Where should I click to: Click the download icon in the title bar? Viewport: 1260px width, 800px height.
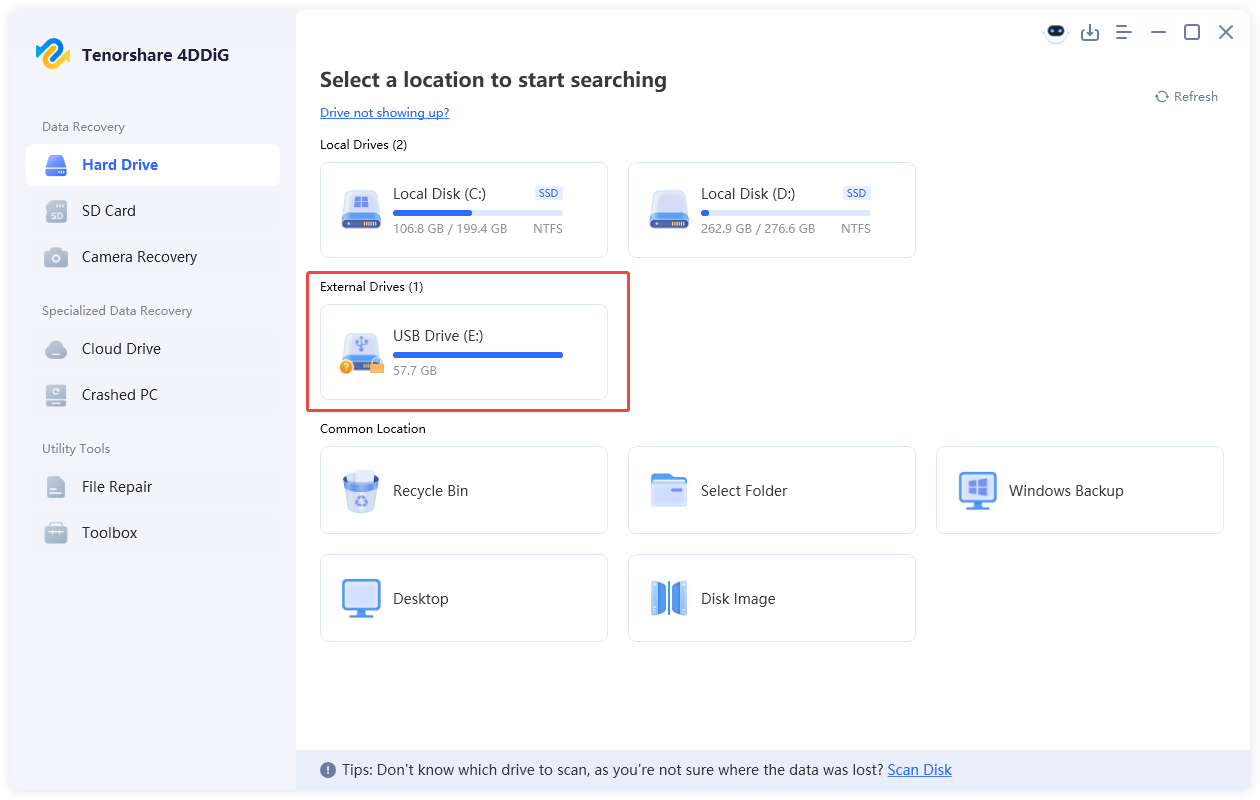[x=1090, y=32]
